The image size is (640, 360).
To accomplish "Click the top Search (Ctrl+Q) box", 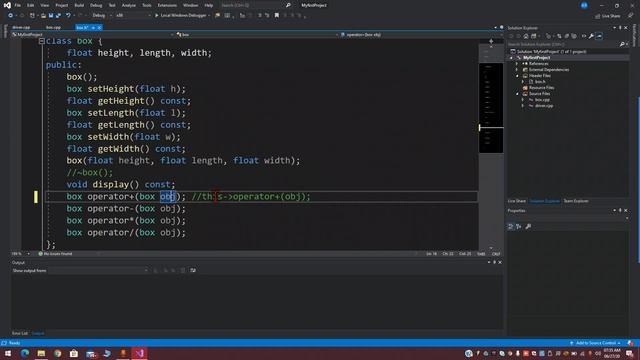I will tap(251, 5).
